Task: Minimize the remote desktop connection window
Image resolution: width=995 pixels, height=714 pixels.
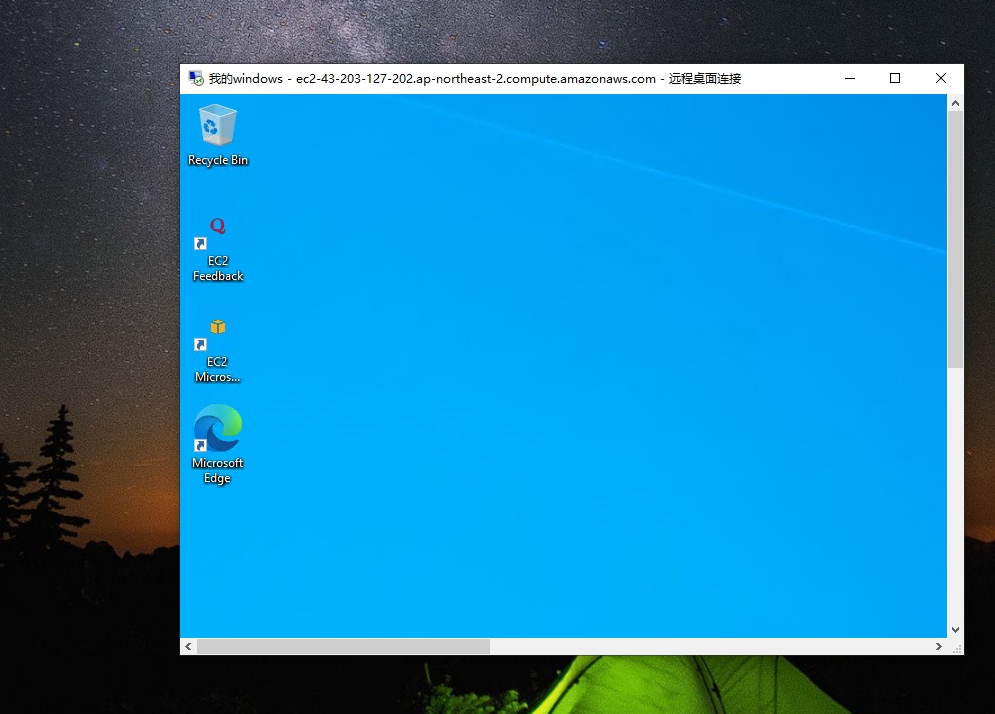Action: tap(850, 79)
